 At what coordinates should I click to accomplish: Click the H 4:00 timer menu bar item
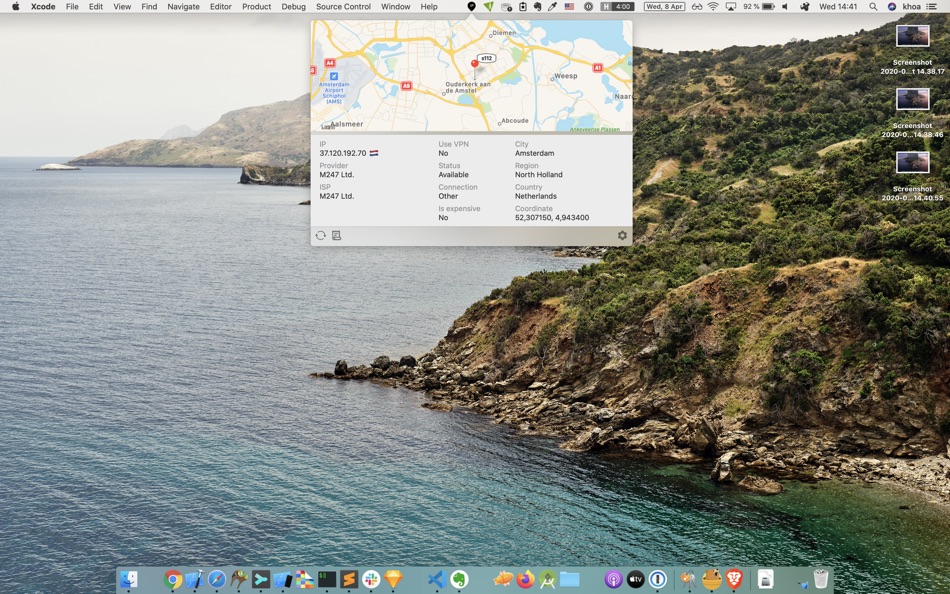(617, 7)
